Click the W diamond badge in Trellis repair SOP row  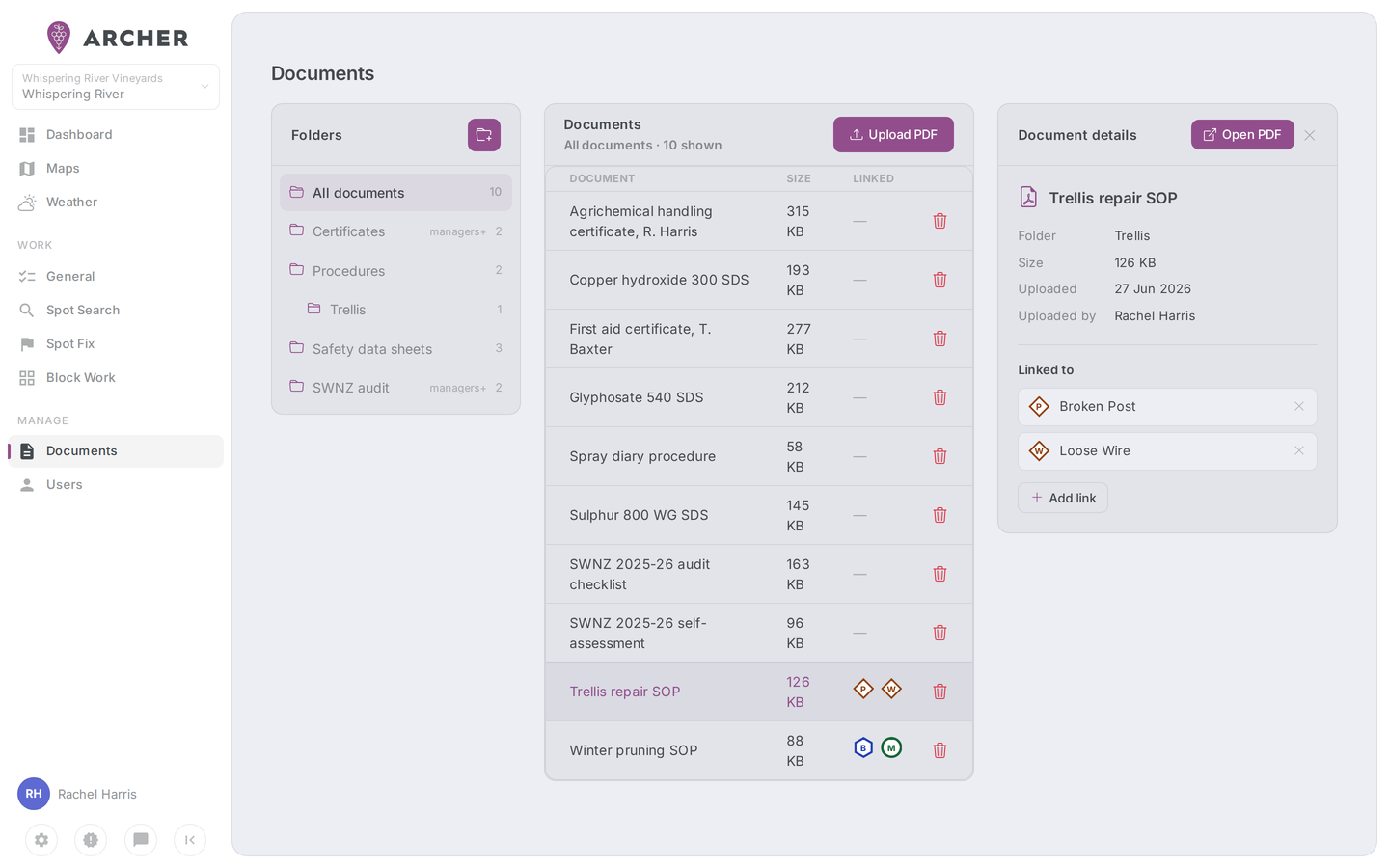pos(891,689)
